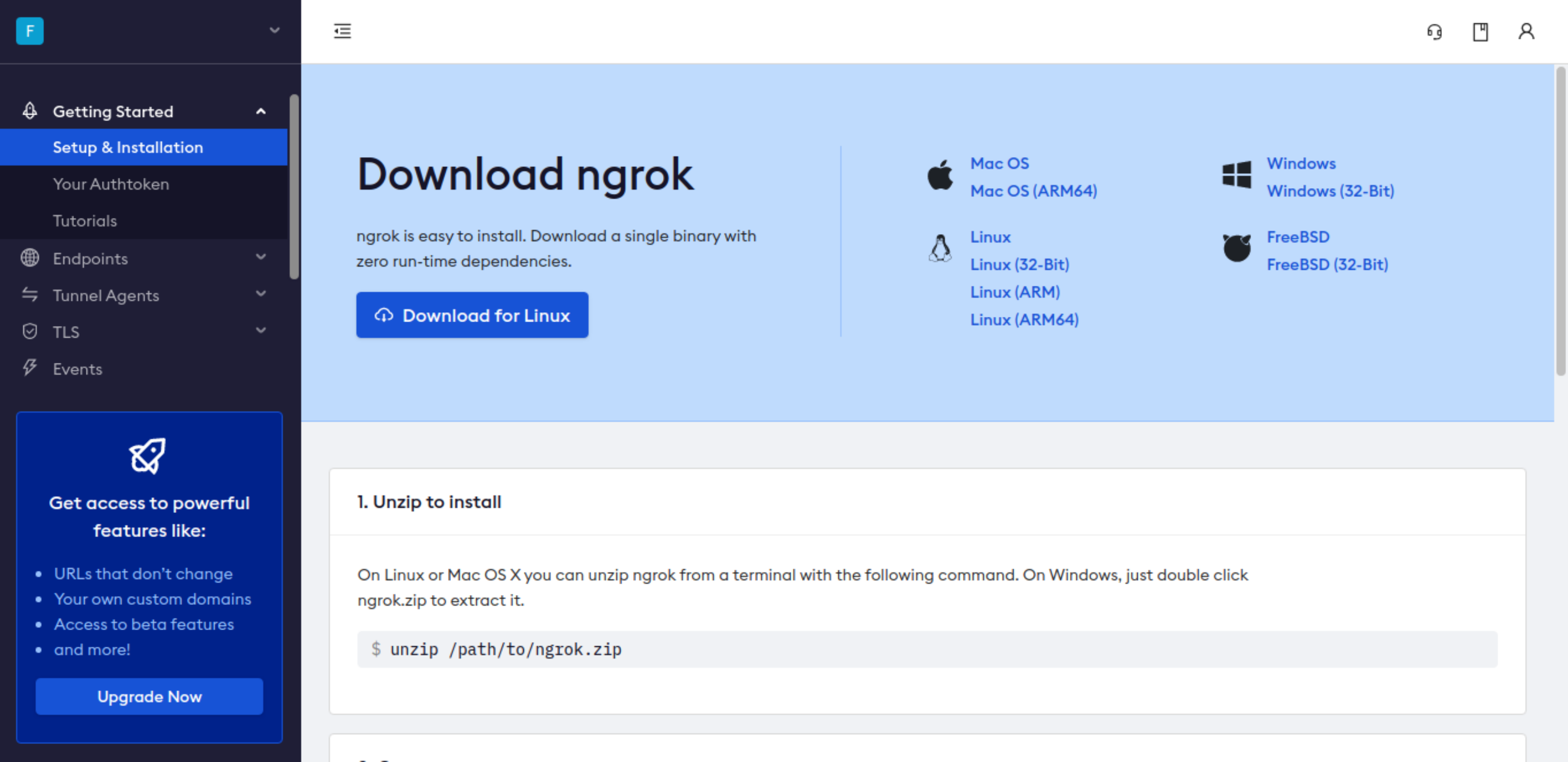Expand the TLS sidebar section
This screenshot has width=1568, height=762.
pyautogui.click(x=261, y=331)
